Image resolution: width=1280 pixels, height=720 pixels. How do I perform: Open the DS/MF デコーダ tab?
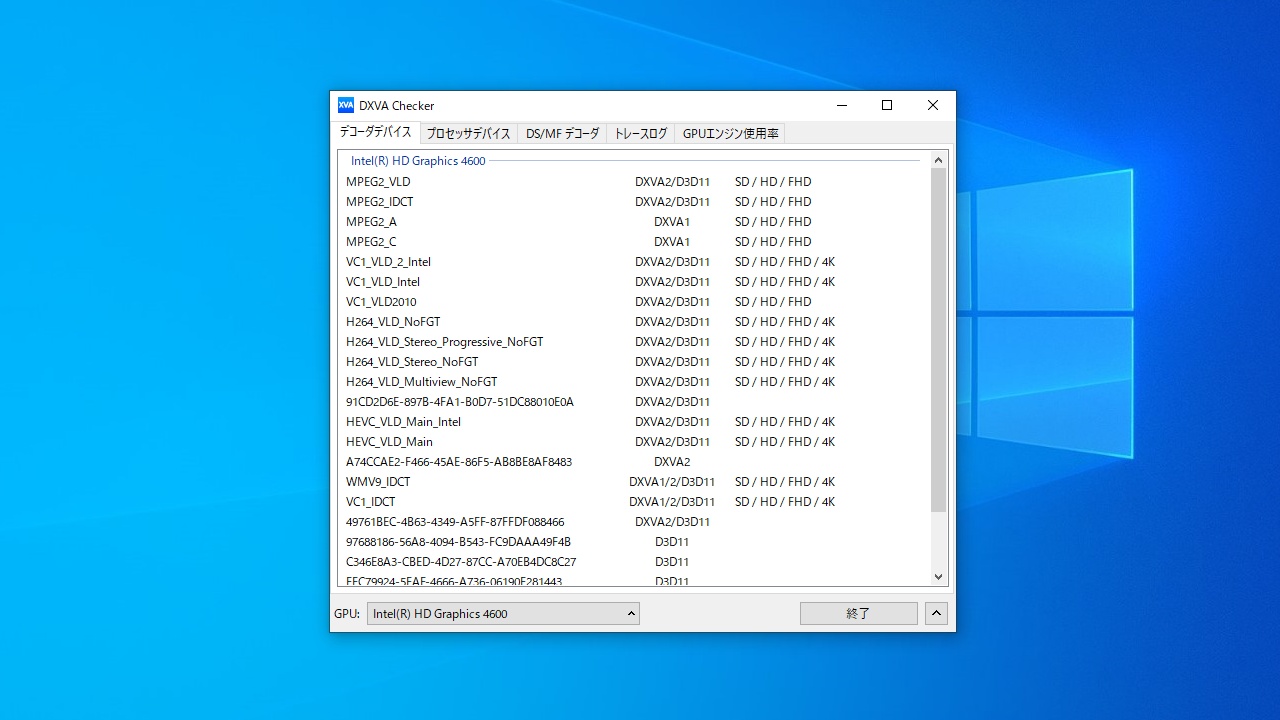(x=562, y=133)
